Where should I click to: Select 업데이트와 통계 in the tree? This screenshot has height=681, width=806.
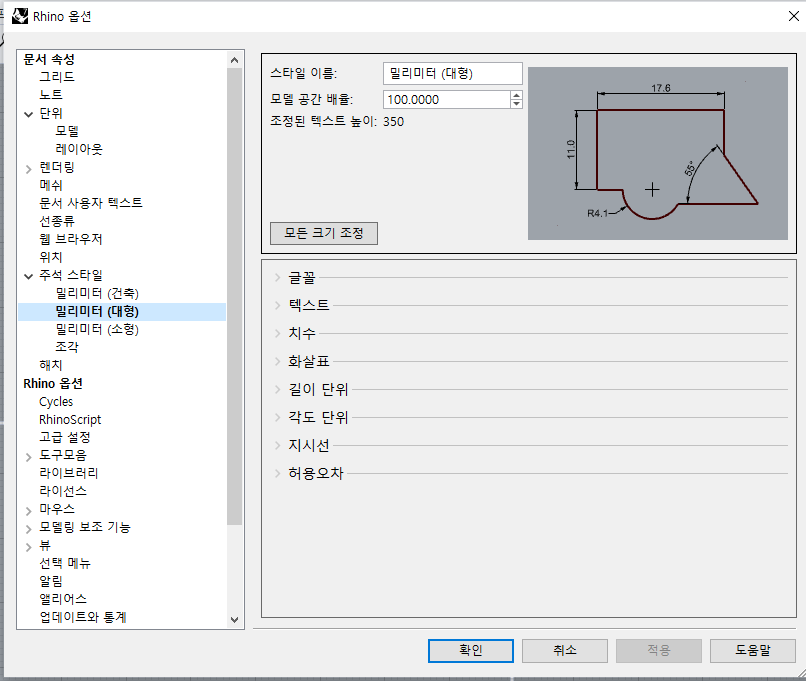coord(83,617)
